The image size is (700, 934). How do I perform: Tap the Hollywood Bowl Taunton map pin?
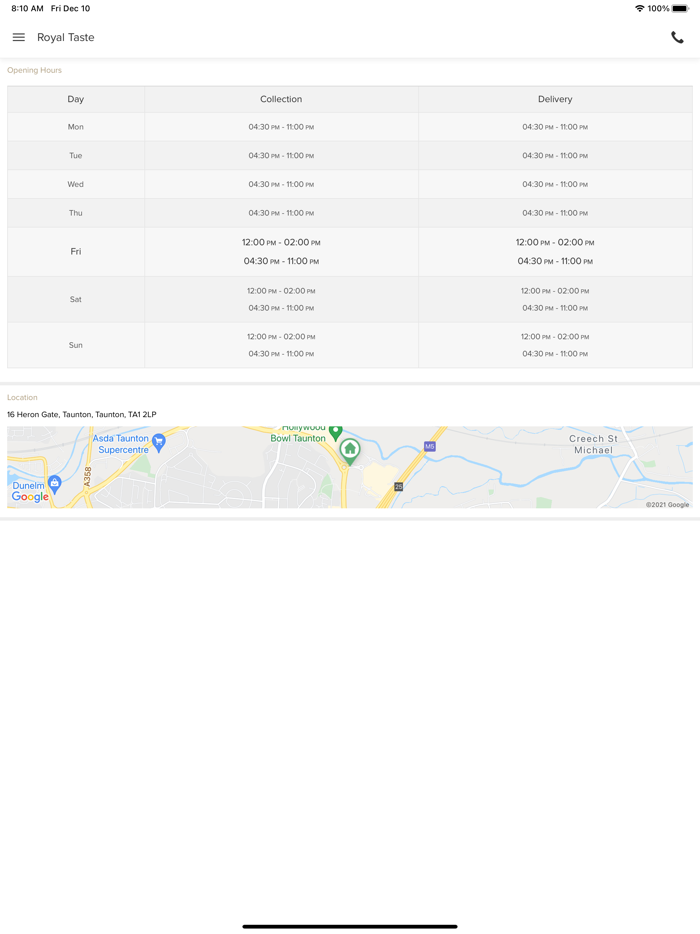[336, 432]
